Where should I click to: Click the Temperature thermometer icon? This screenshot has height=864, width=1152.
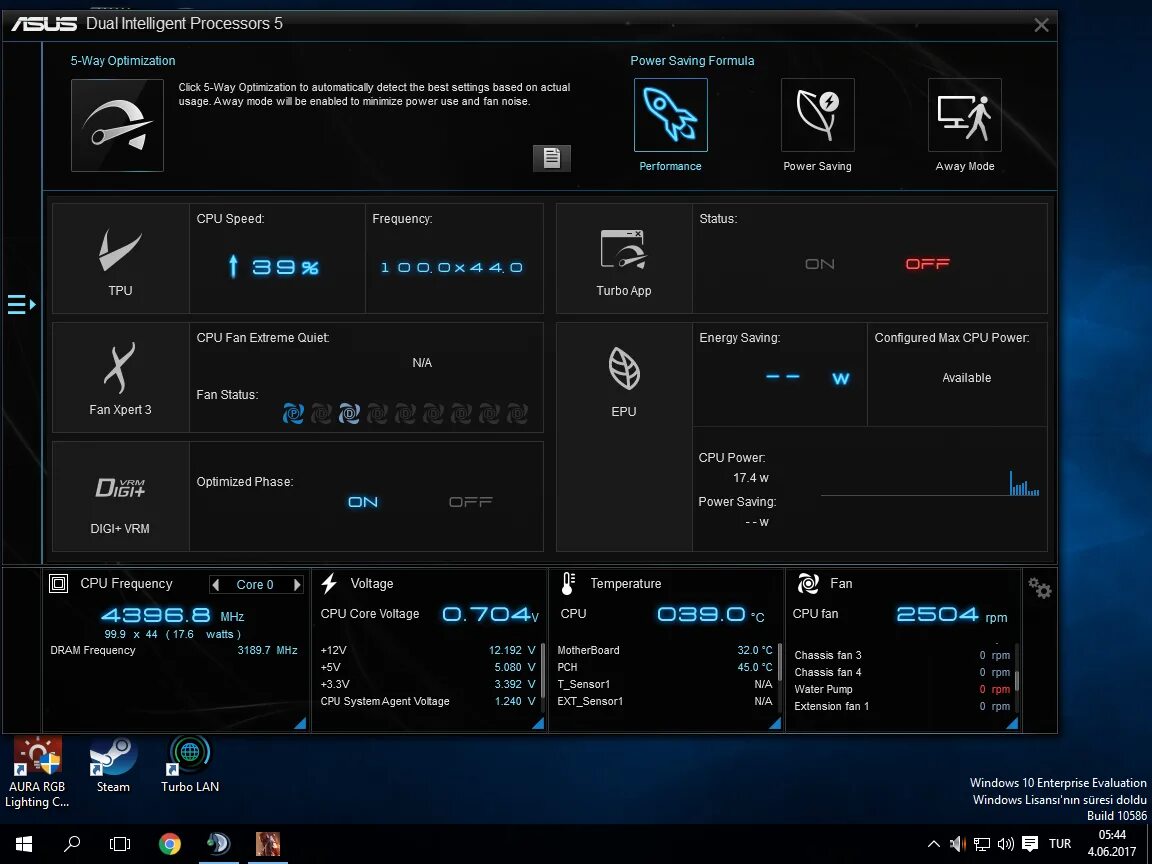[568, 583]
